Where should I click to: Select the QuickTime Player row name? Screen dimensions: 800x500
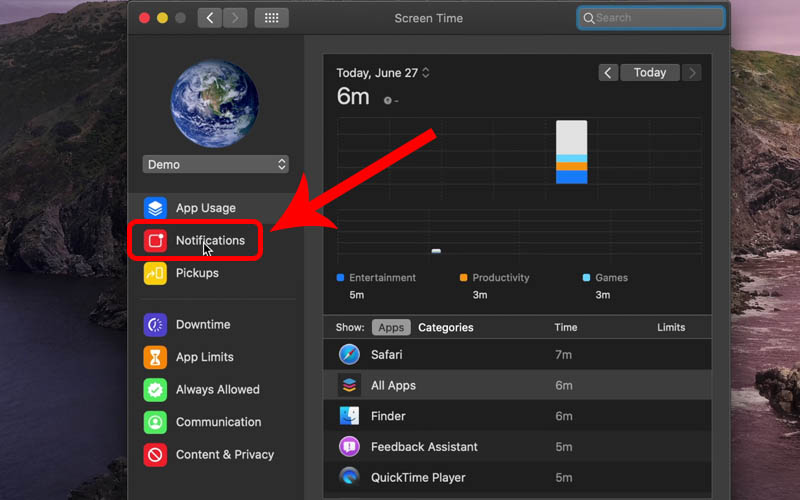point(418,478)
